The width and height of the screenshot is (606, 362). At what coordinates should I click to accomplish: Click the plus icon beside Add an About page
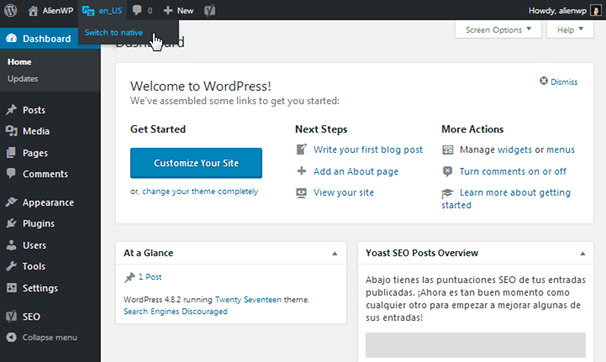pos(301,171)
